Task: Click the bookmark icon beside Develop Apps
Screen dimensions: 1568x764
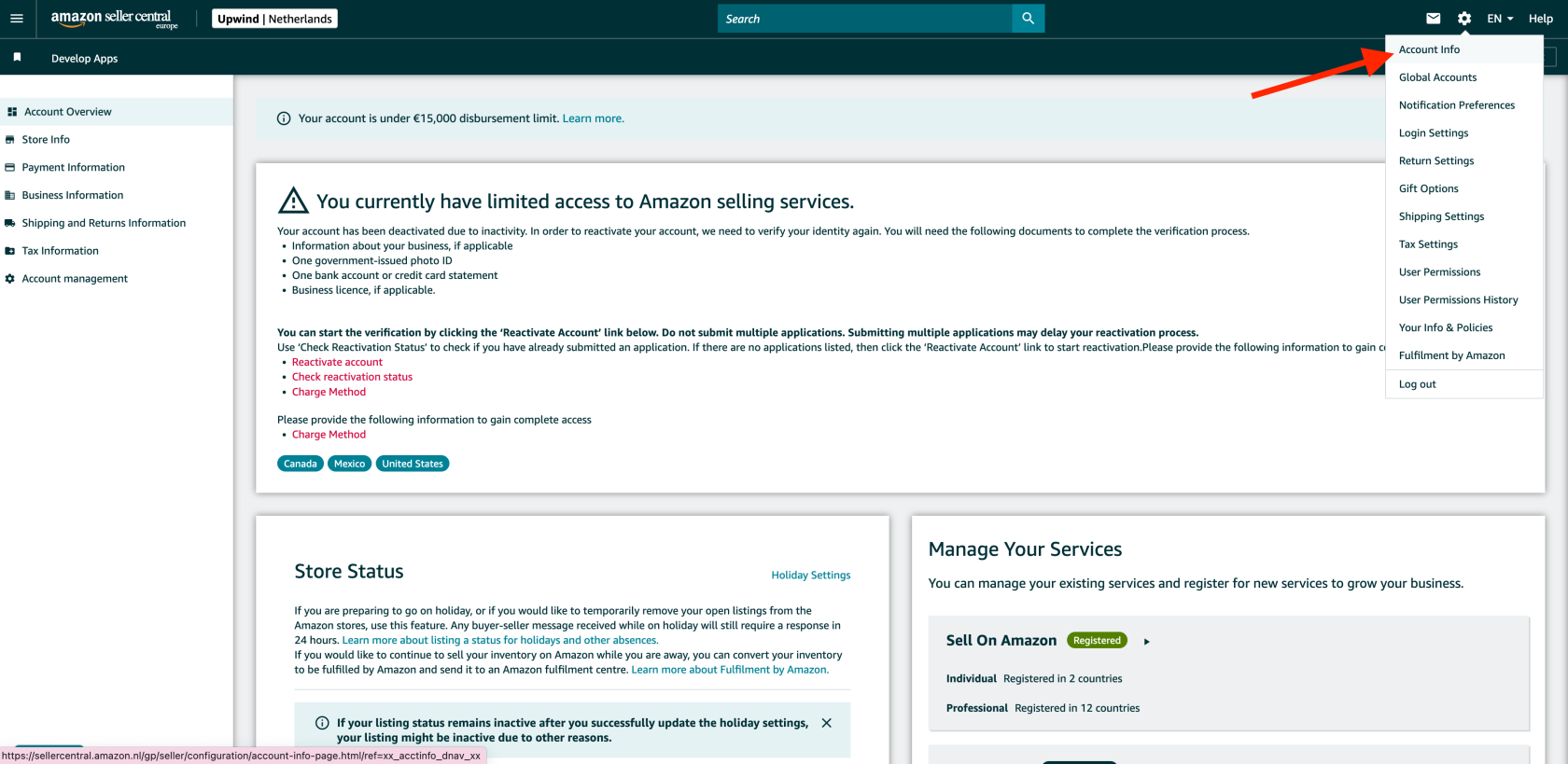Action: pos(17,58)
